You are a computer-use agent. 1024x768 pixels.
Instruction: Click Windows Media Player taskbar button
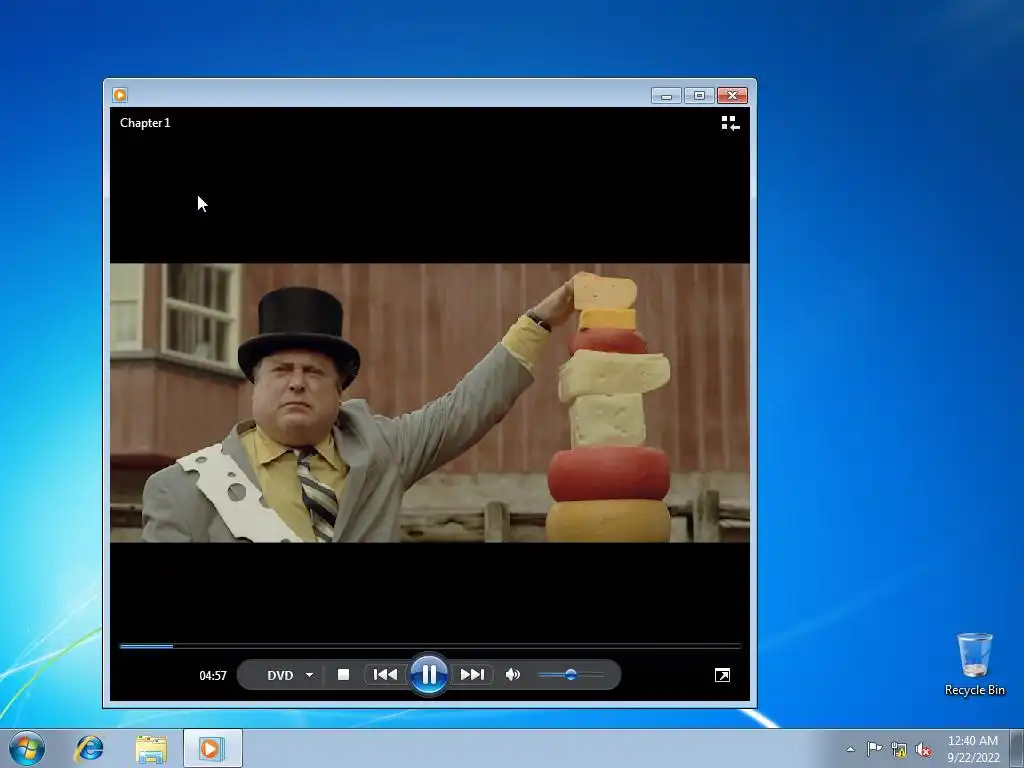pos(212,748)
